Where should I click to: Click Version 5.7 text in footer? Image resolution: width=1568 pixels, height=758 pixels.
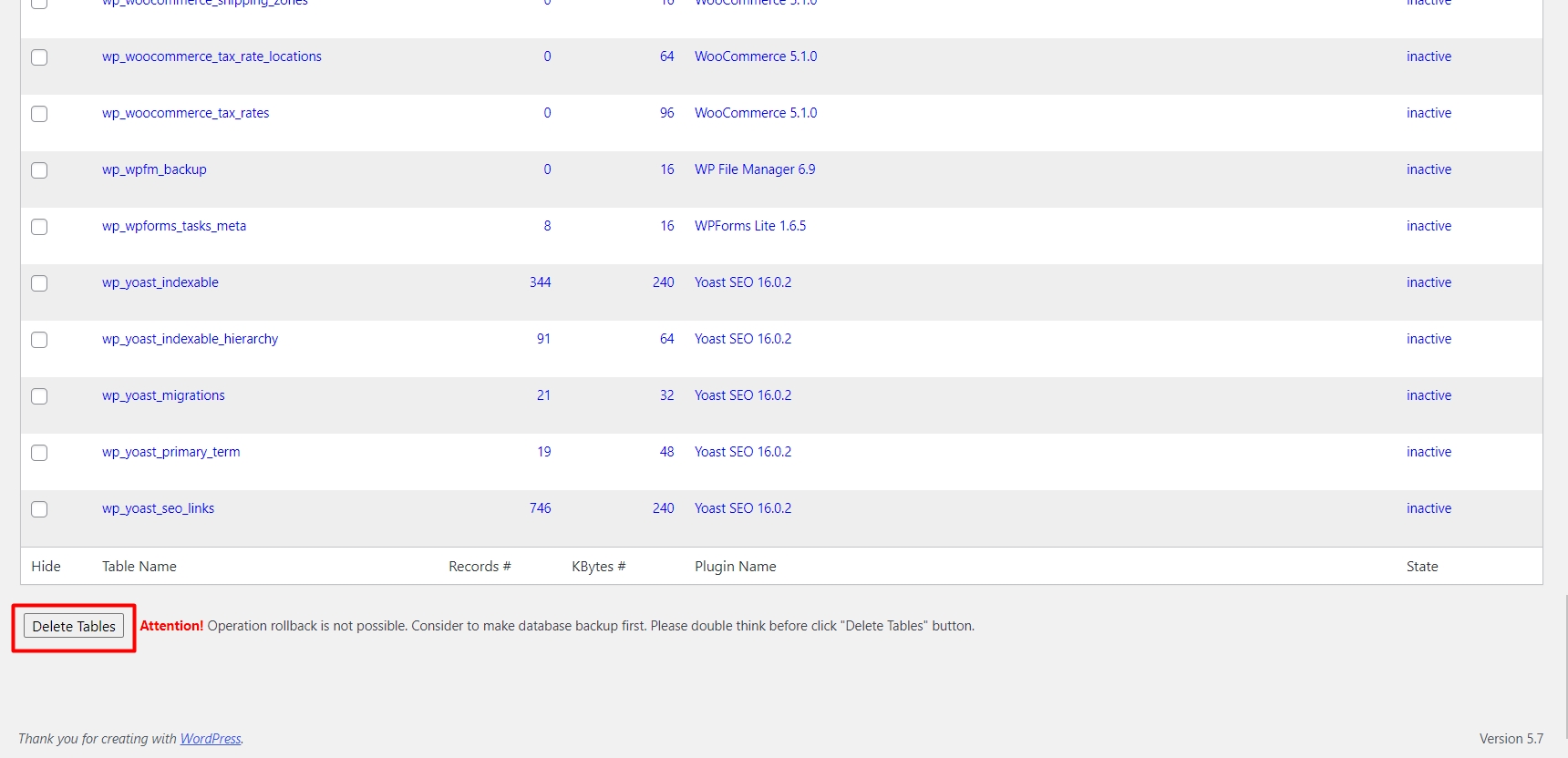[1511, 739]
